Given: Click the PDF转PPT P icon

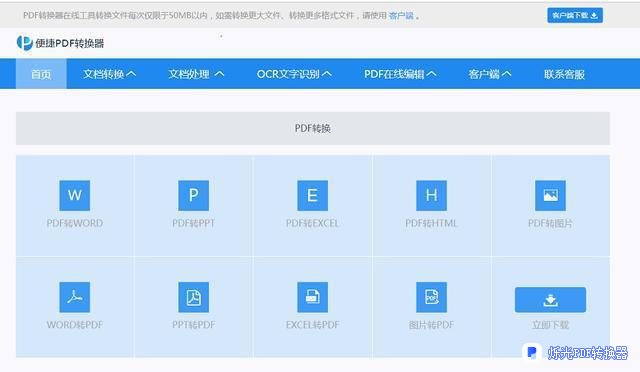Looking at the screenshot, I should 193,195.
